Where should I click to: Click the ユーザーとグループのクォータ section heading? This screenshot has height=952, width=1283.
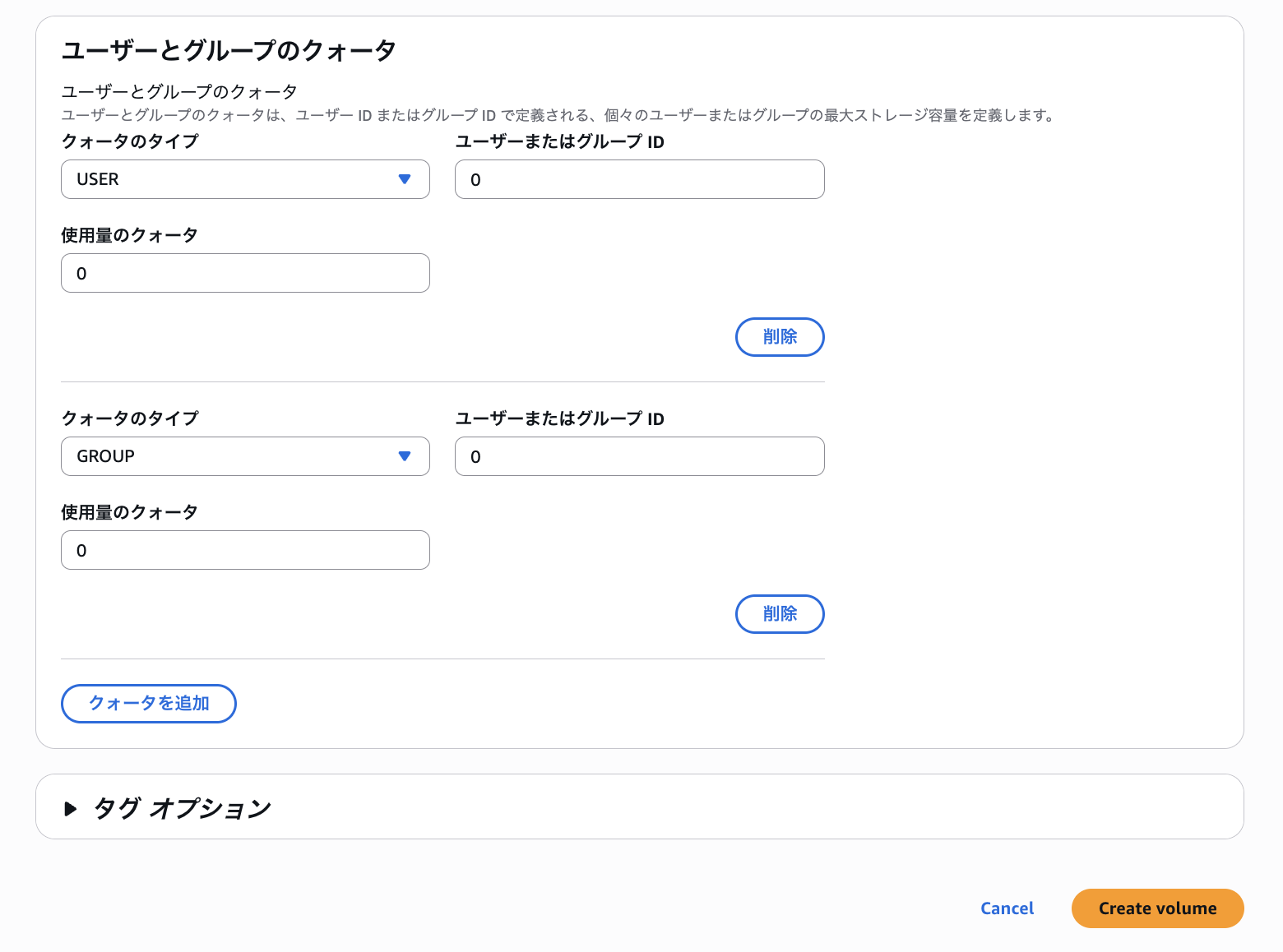pyautogui.click(x=229, y=51)
